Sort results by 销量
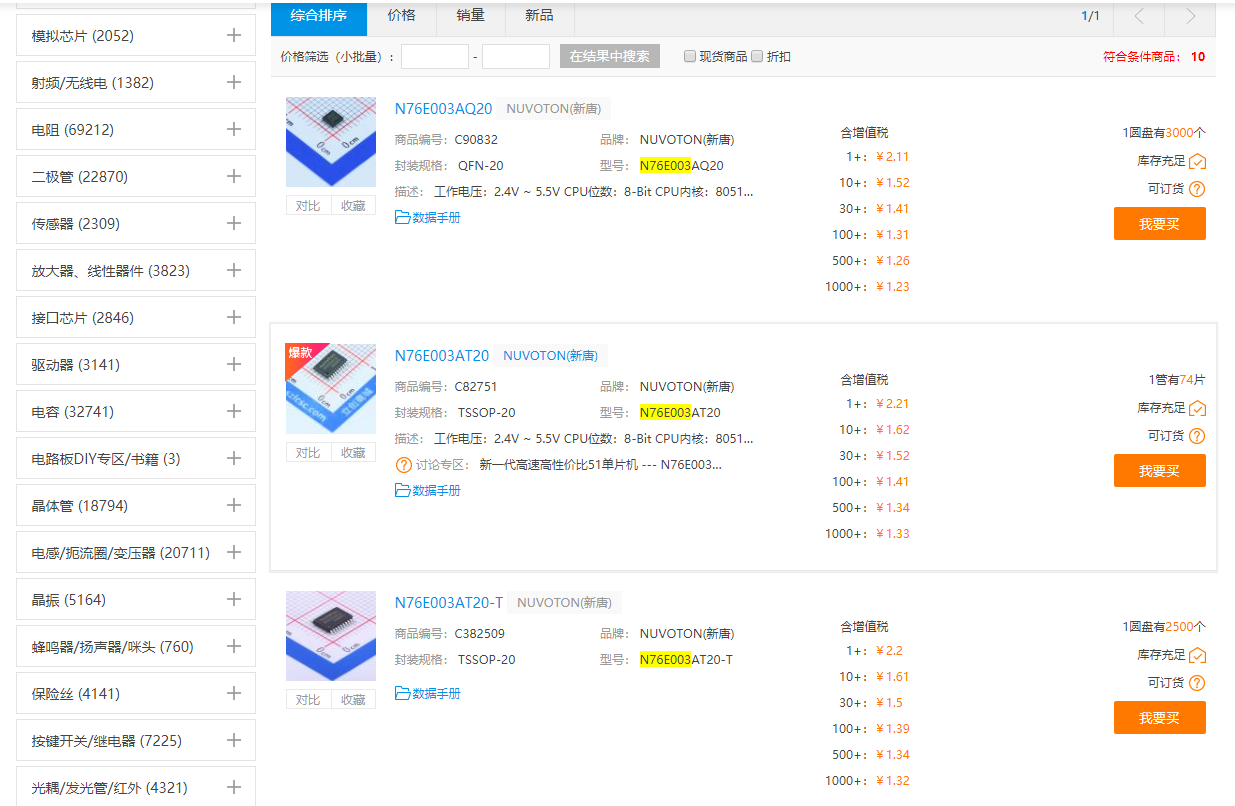Viewport: 1235px width, 806px height. 470,16
